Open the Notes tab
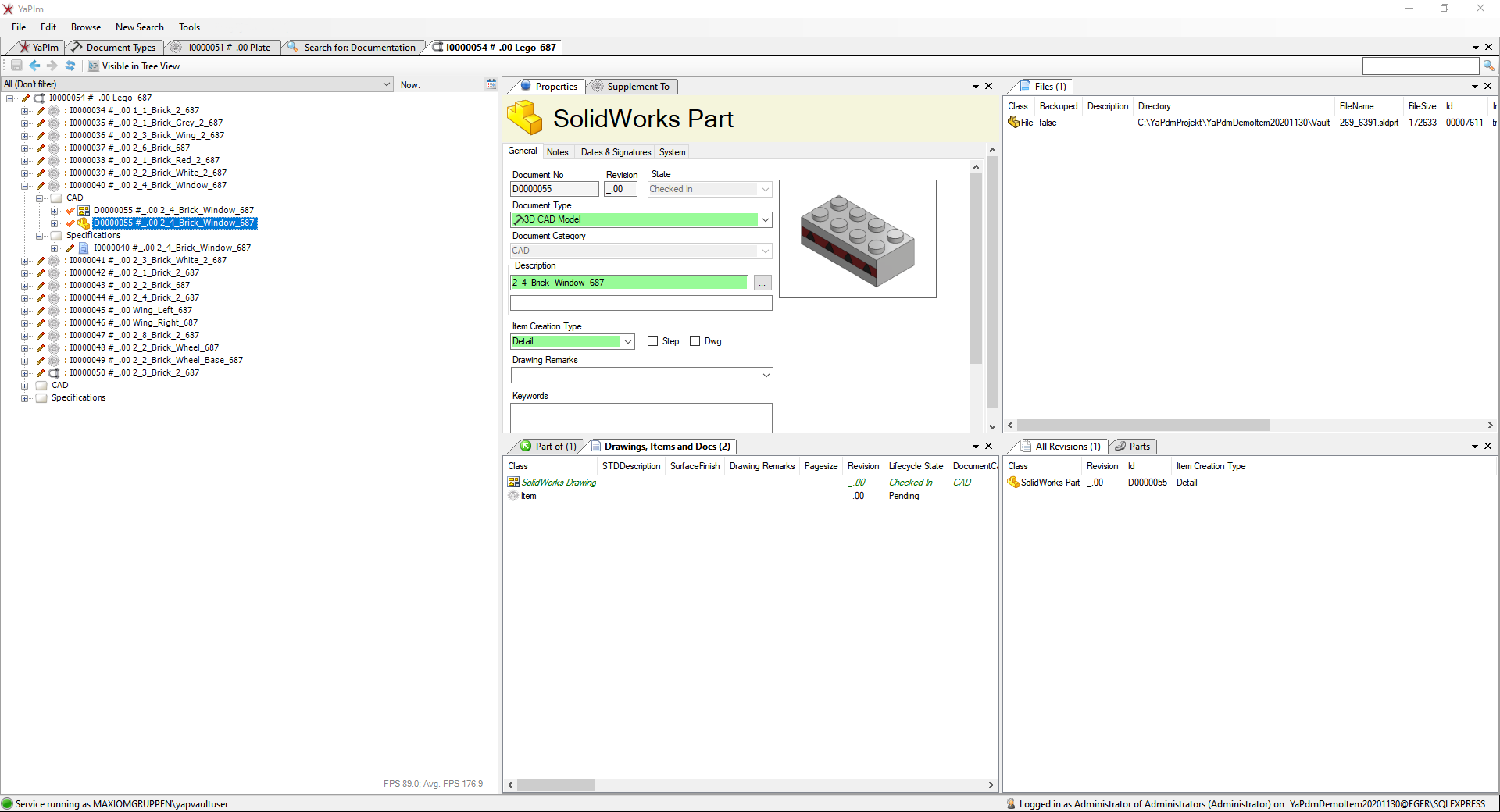1500x812 pixels. pyautogui.click(x=558, y=152)
